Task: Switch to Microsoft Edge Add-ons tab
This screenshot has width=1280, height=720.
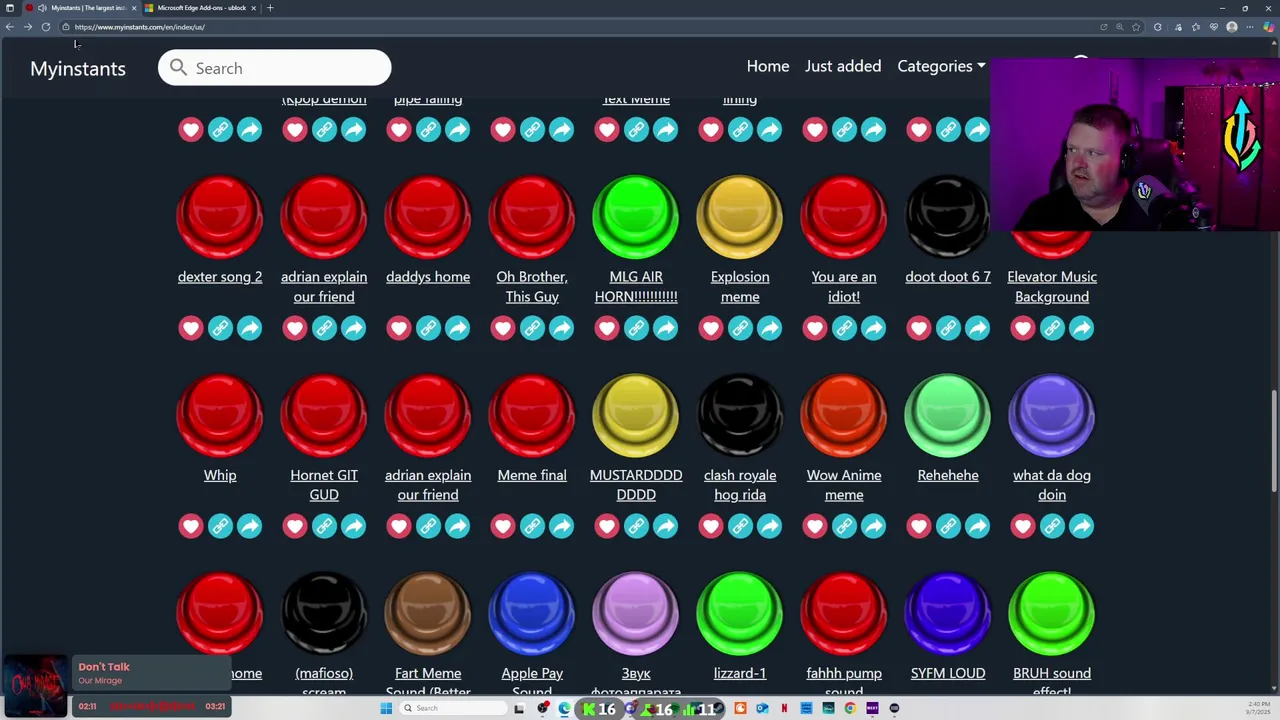Action: [x=201, y=8]
